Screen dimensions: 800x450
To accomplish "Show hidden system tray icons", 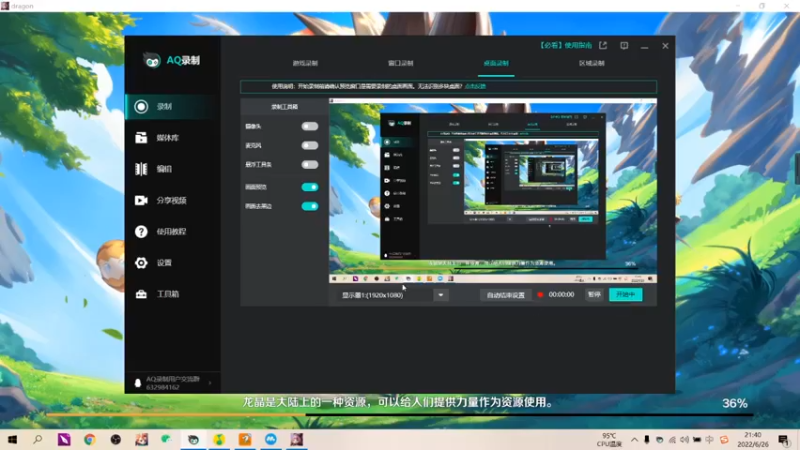I will click(634, 440).
